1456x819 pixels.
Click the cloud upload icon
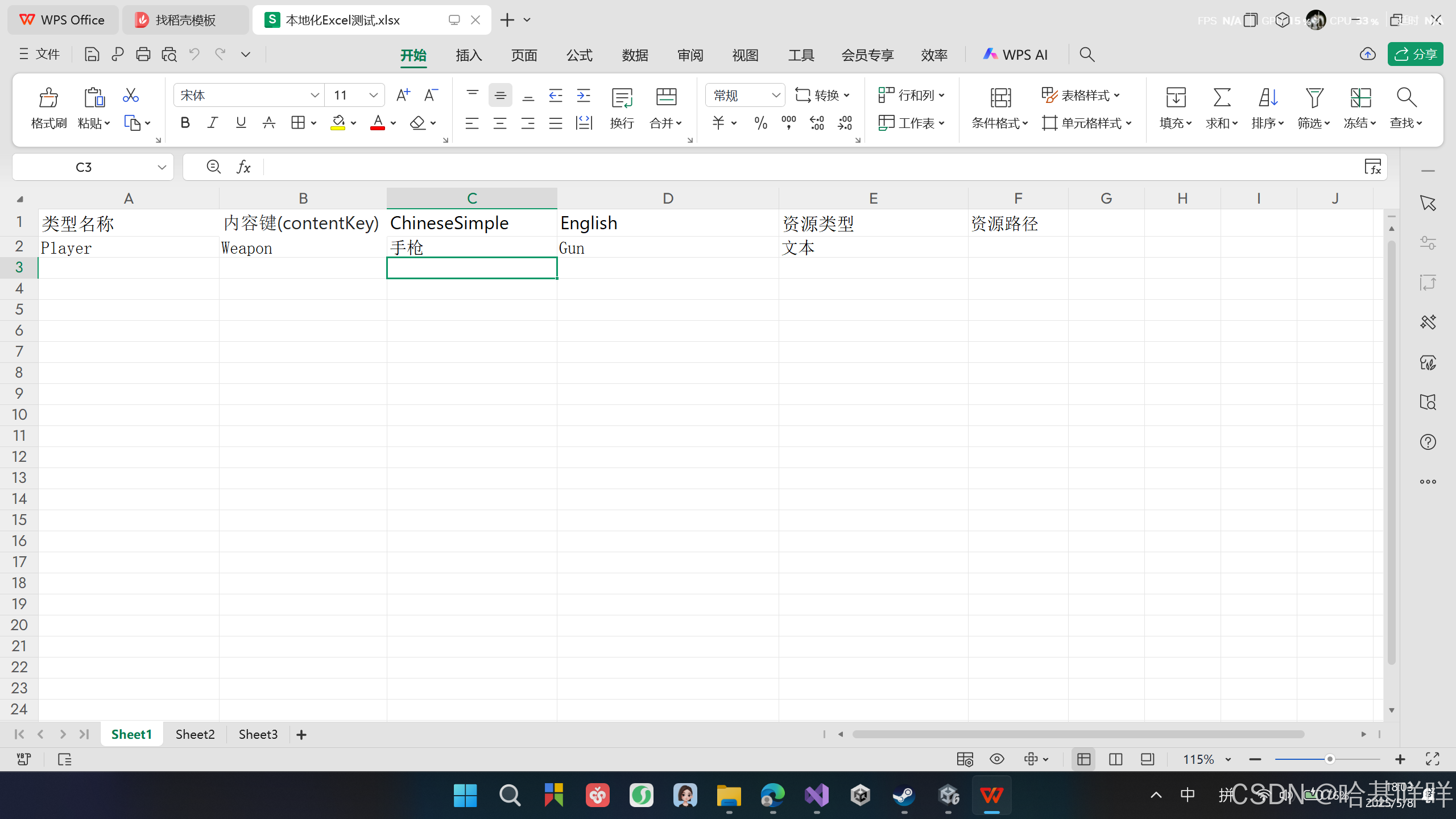[1367, 54]
